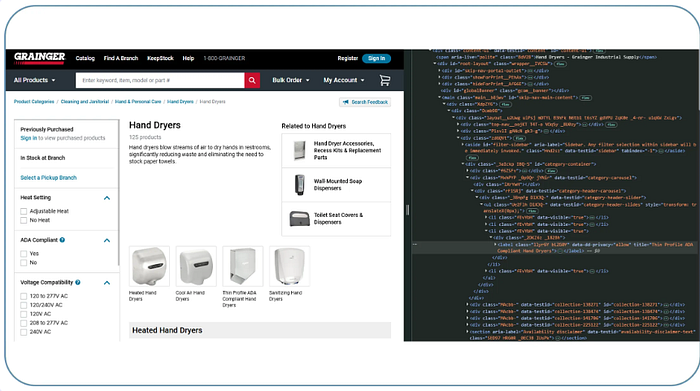Click the Sign In button
This screenshot has height=391, width=700.
point(376,58)
